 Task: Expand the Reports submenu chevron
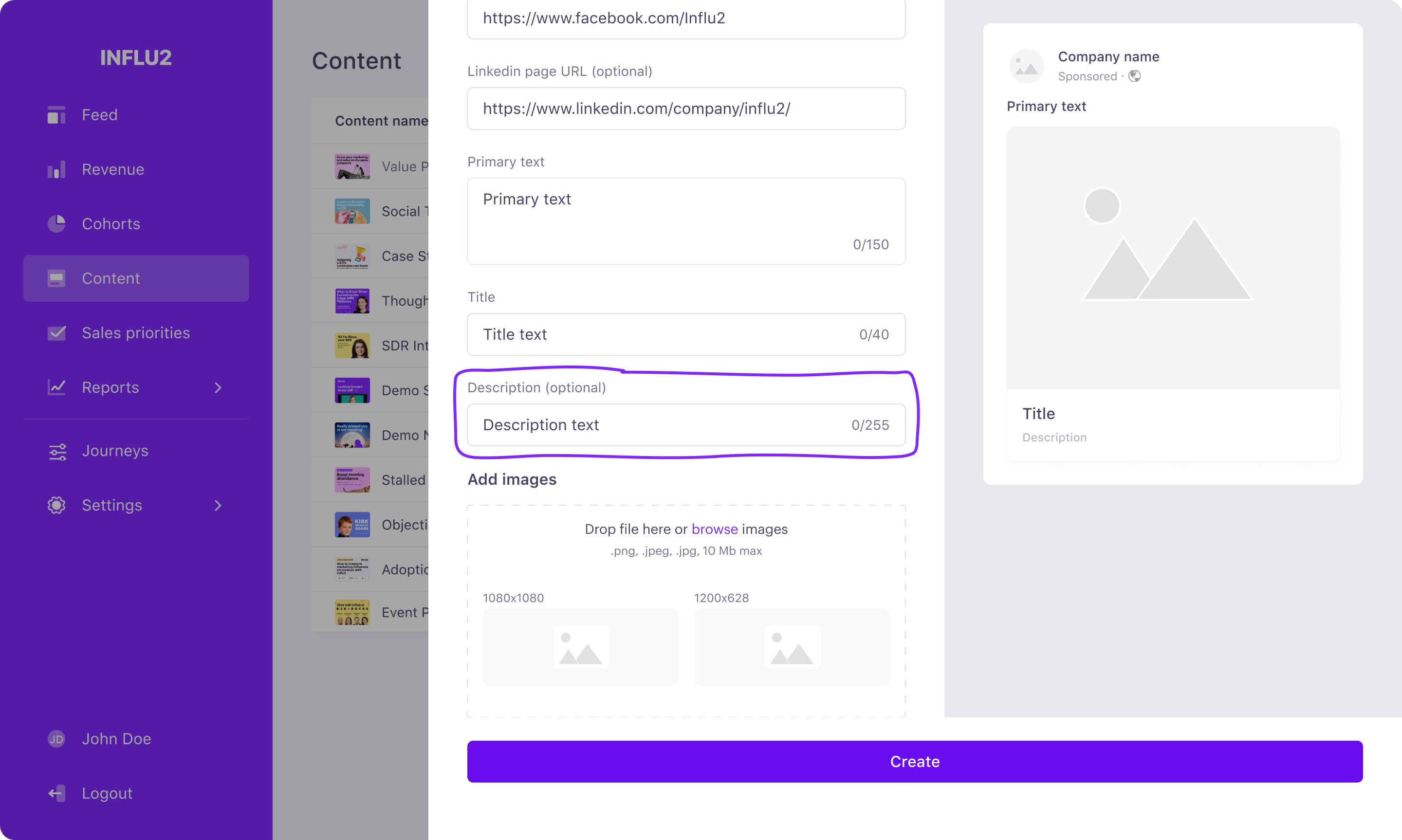tap(218, 387)
